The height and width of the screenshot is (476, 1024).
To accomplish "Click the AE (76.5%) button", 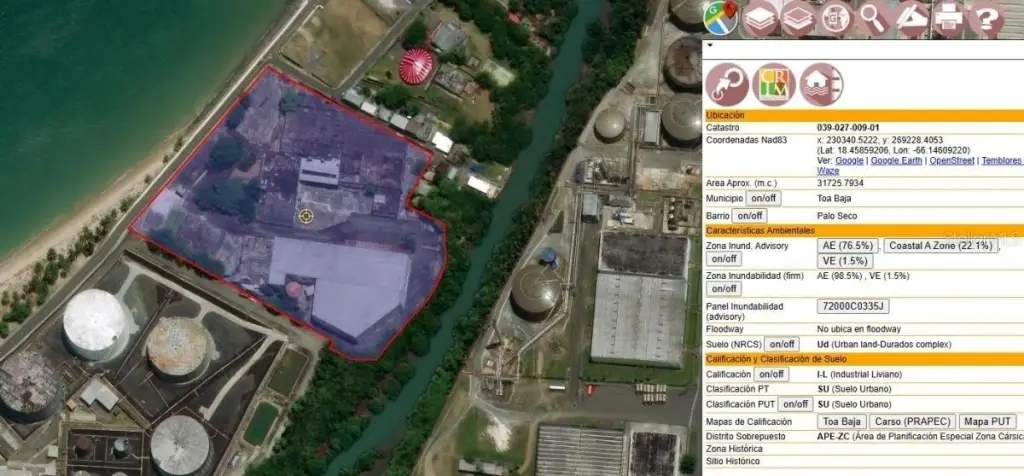I will click(x=848, y=246).
